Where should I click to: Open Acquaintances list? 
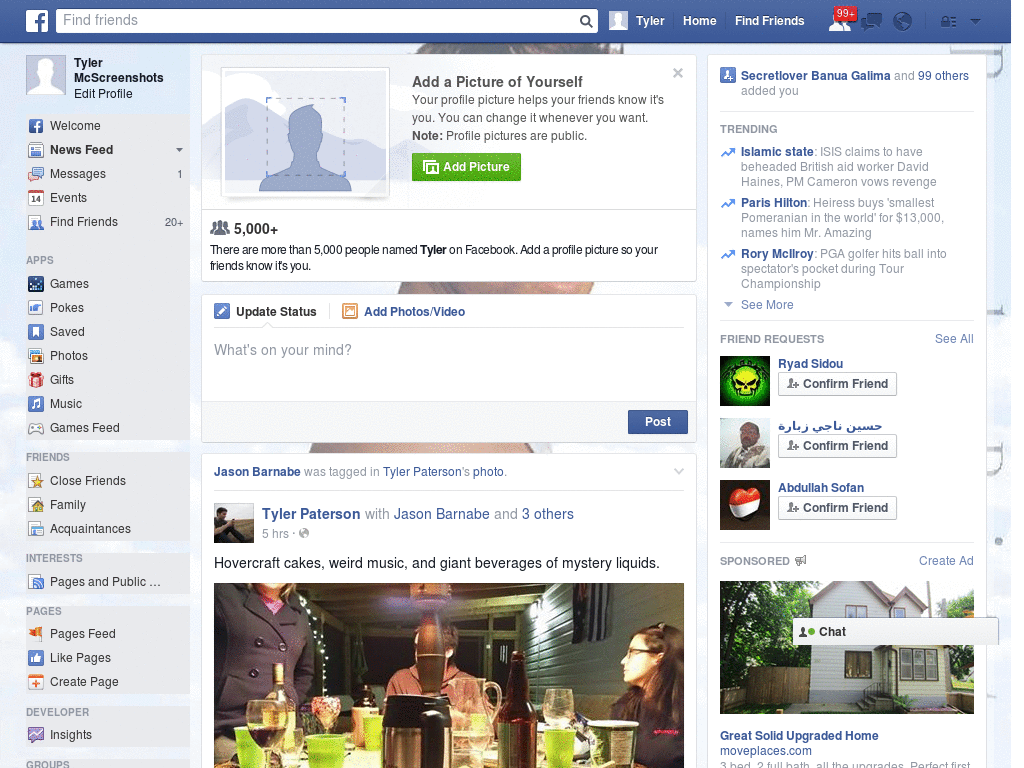(x=108, y=529)
